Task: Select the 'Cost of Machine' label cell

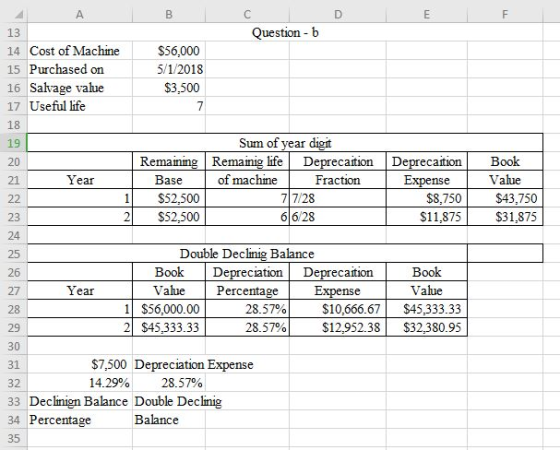Action: click(x=80, y=51)
